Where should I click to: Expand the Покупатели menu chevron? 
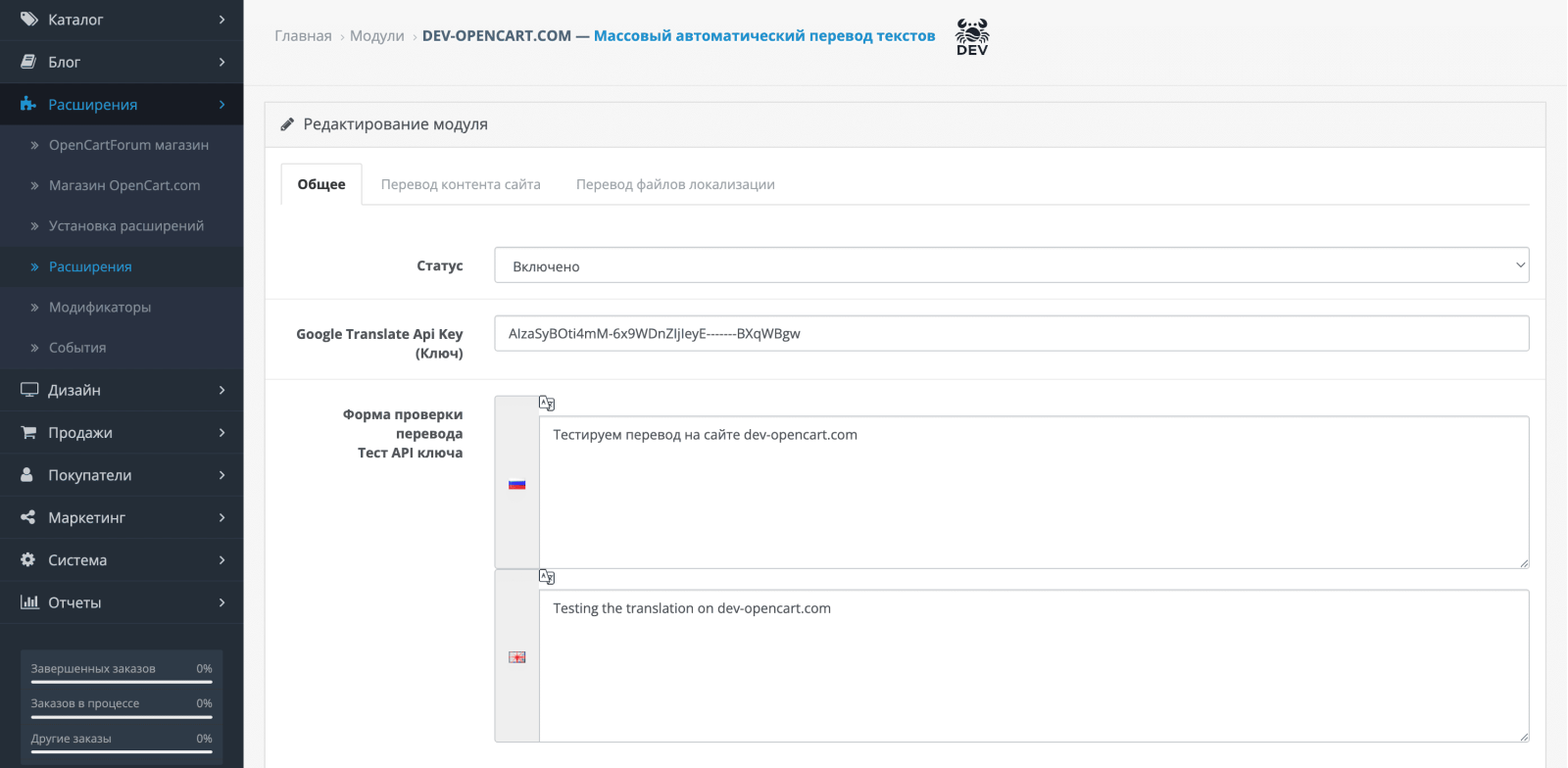222,475
